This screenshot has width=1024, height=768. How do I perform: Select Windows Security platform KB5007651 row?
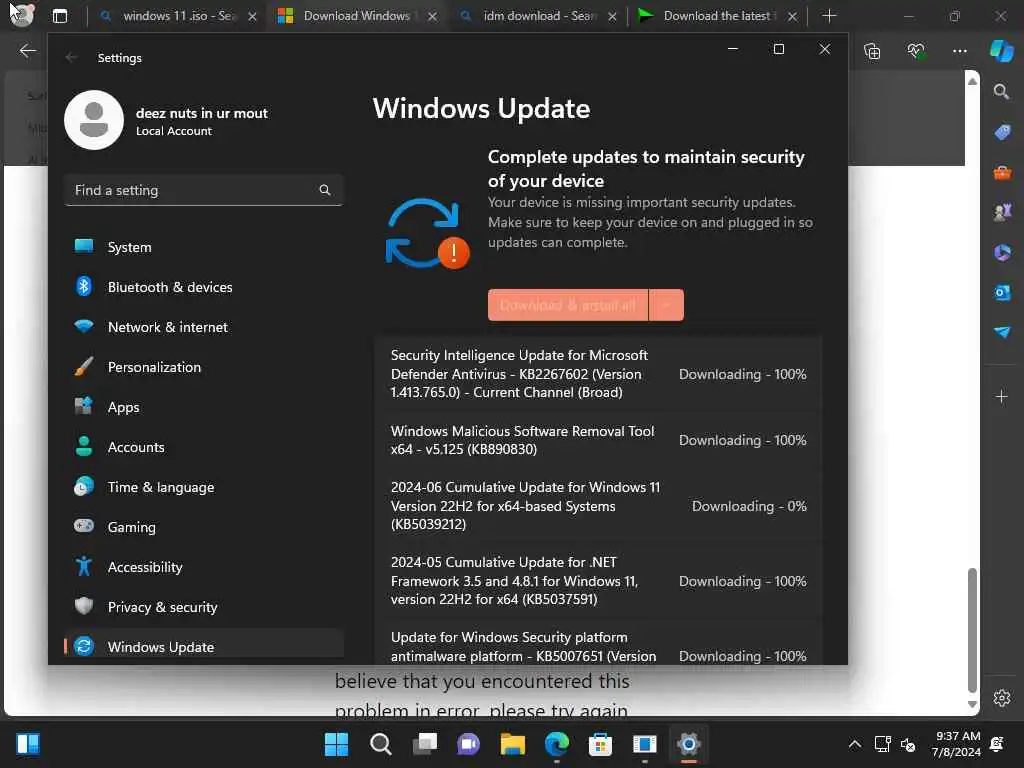point(598,643)
